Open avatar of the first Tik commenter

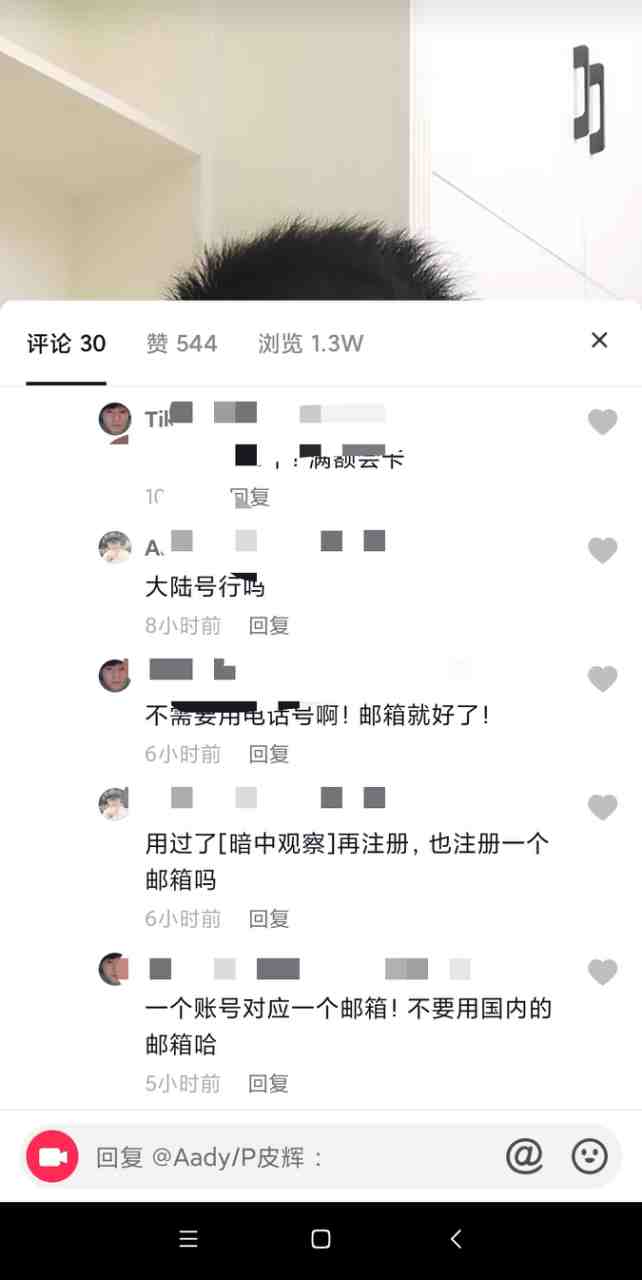(x=115, y=419)
